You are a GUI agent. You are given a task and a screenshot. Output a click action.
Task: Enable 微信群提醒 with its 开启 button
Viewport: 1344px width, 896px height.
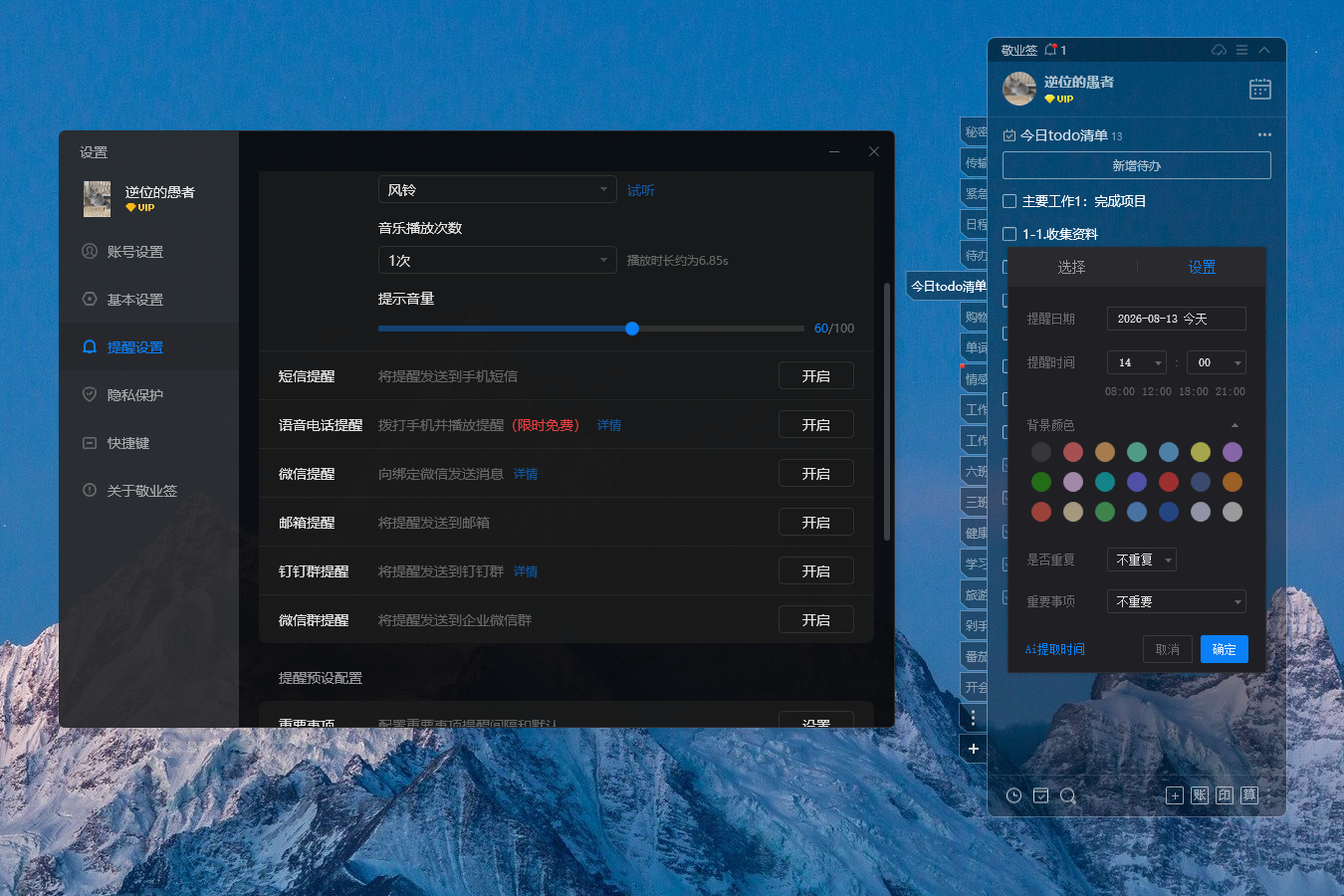815,620
